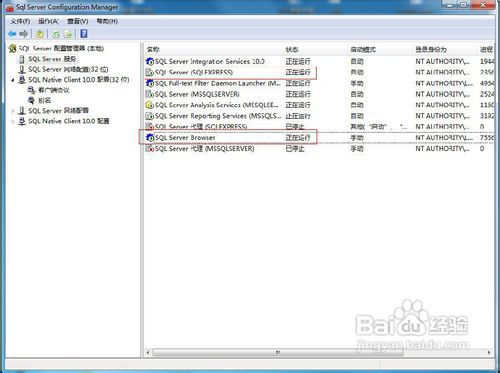
Task: Open the 操作(A) menu
Action: (x=48, y=21)
